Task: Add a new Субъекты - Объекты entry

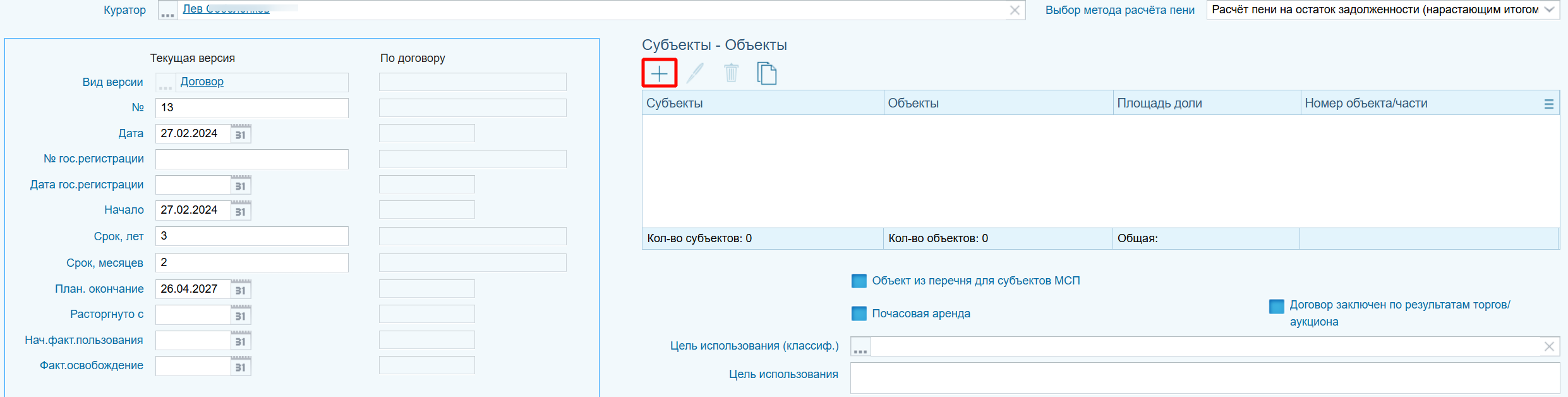Action: click(659, 73)
